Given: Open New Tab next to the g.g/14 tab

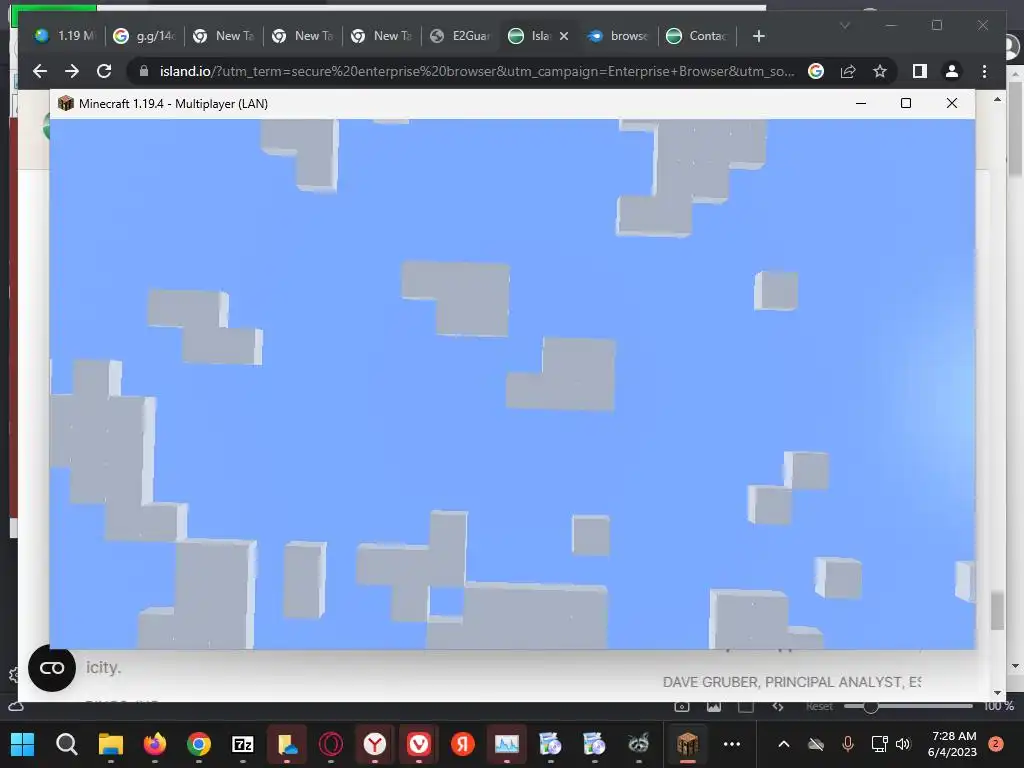Looking at the screenshot, I should pos(223,36).
